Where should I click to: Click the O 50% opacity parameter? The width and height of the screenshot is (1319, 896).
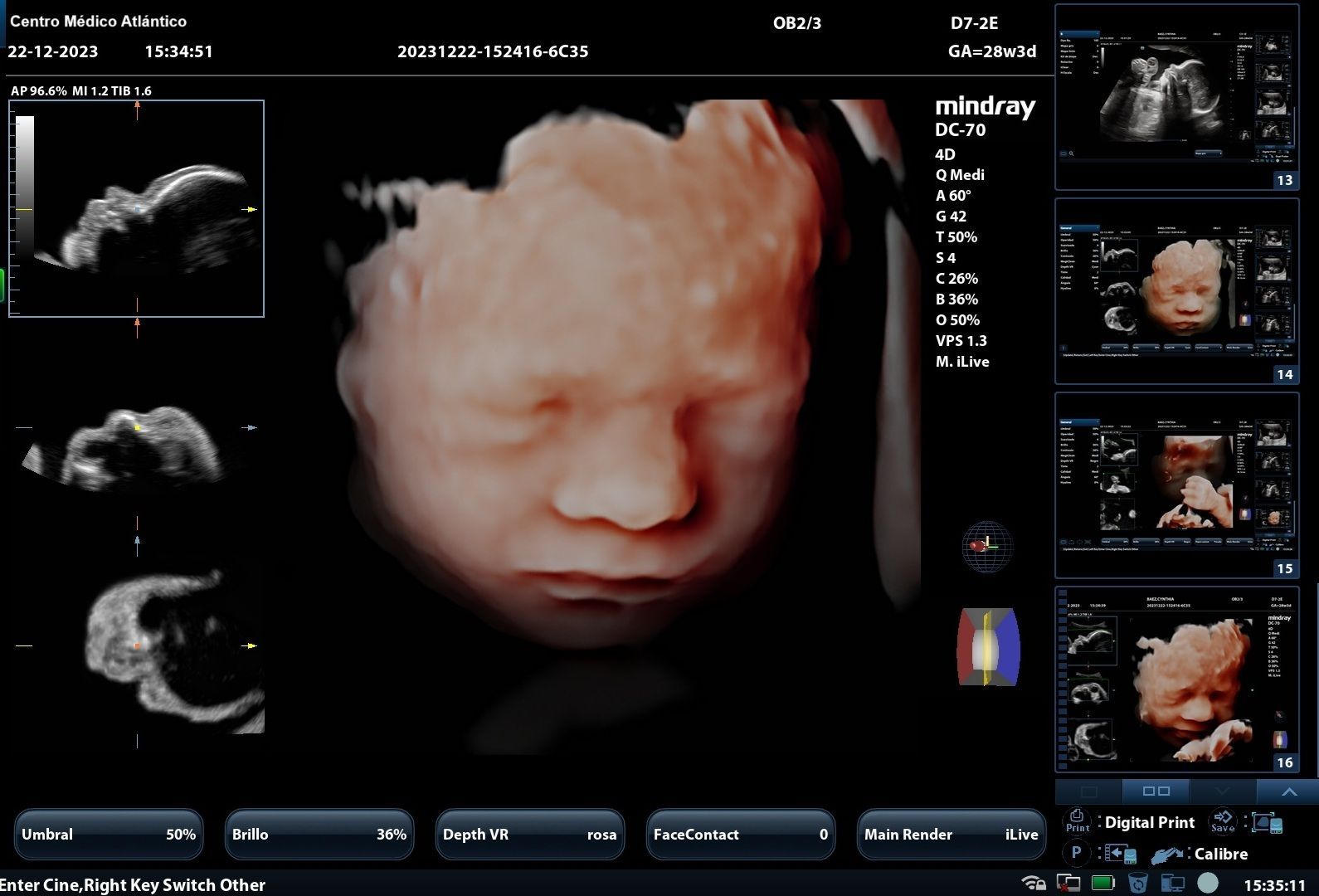(x=957, y=320)
